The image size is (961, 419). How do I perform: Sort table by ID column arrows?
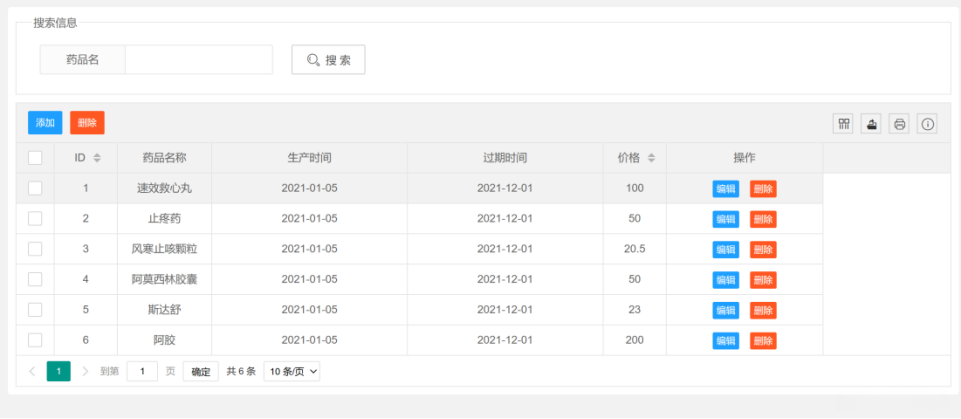(97, 158)
